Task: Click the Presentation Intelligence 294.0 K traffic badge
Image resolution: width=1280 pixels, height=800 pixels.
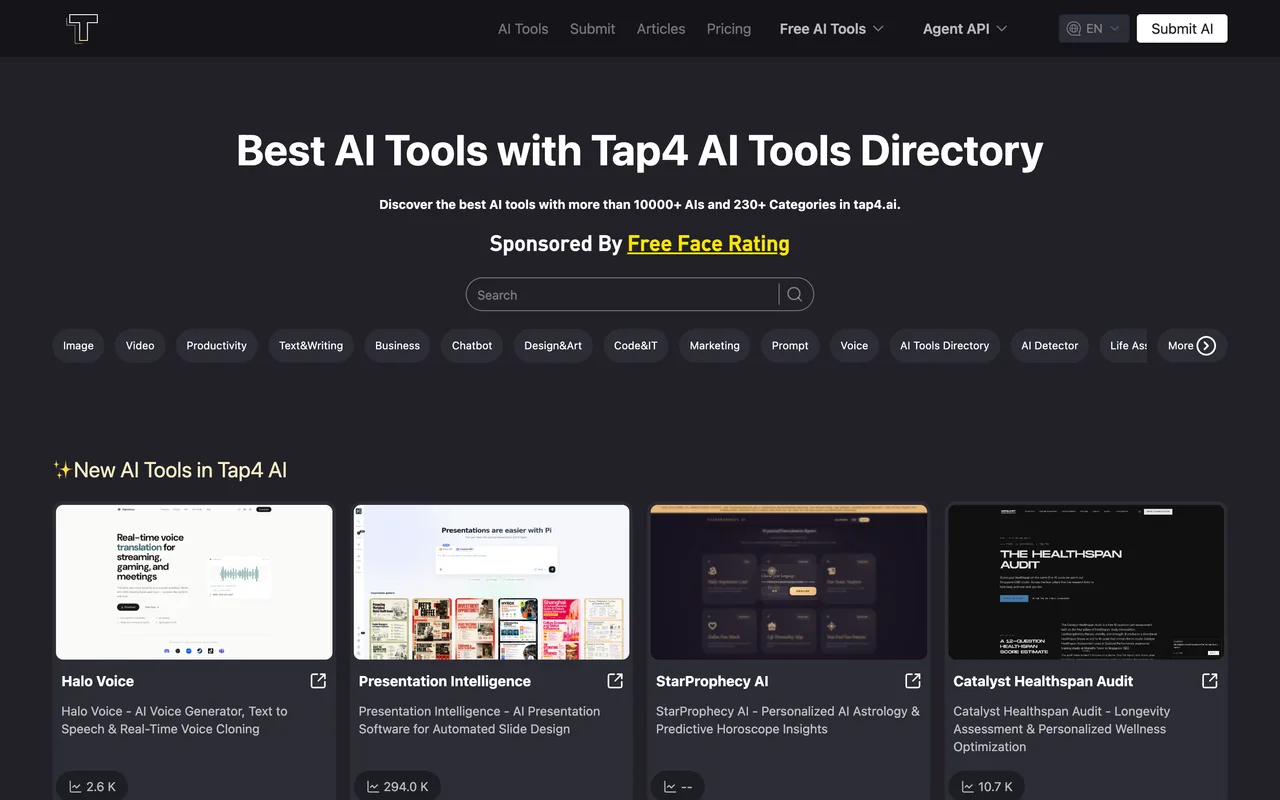Action: (x=397, y=786)
